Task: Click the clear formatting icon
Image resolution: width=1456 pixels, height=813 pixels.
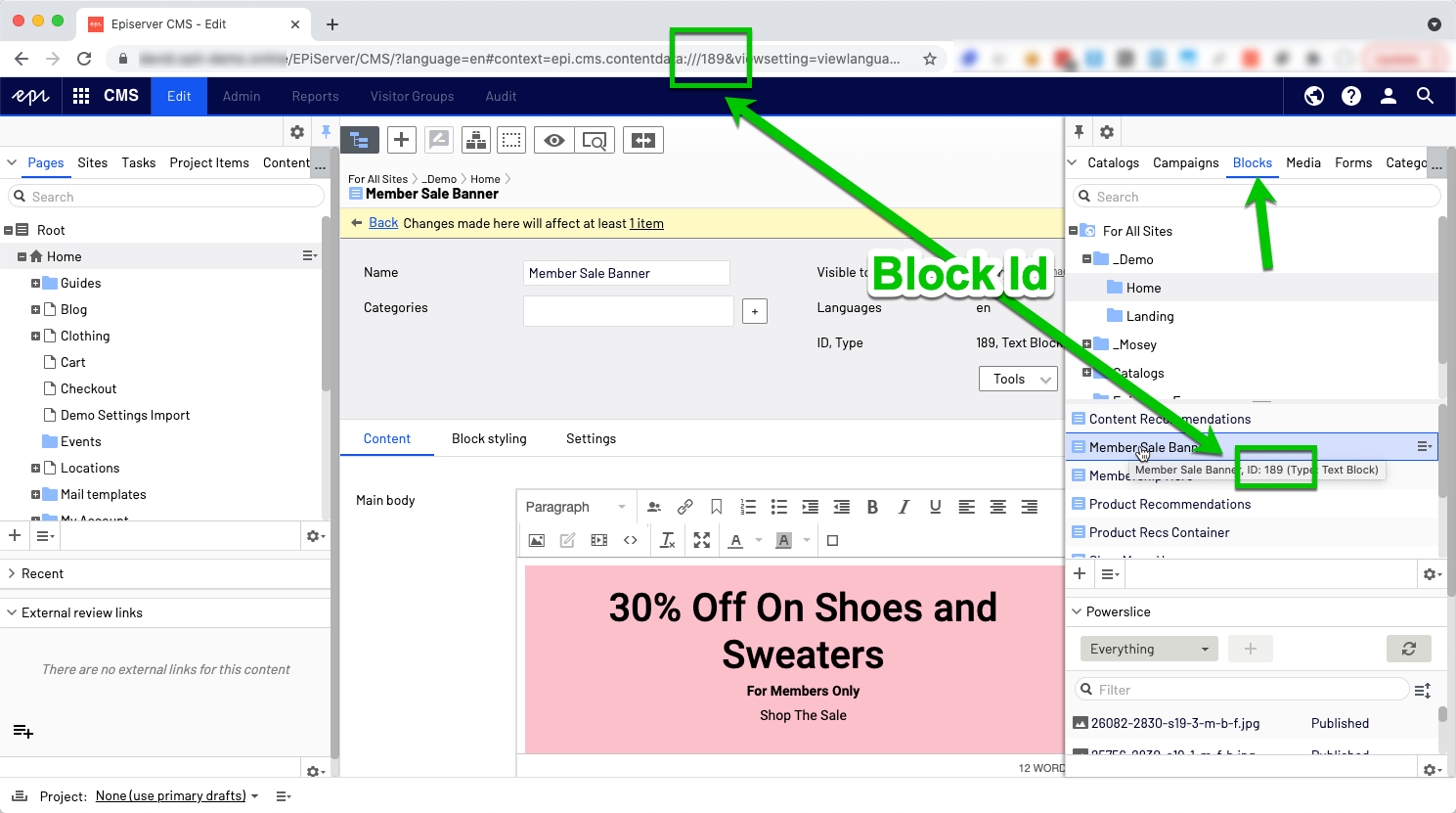Action: pos(667,540)
